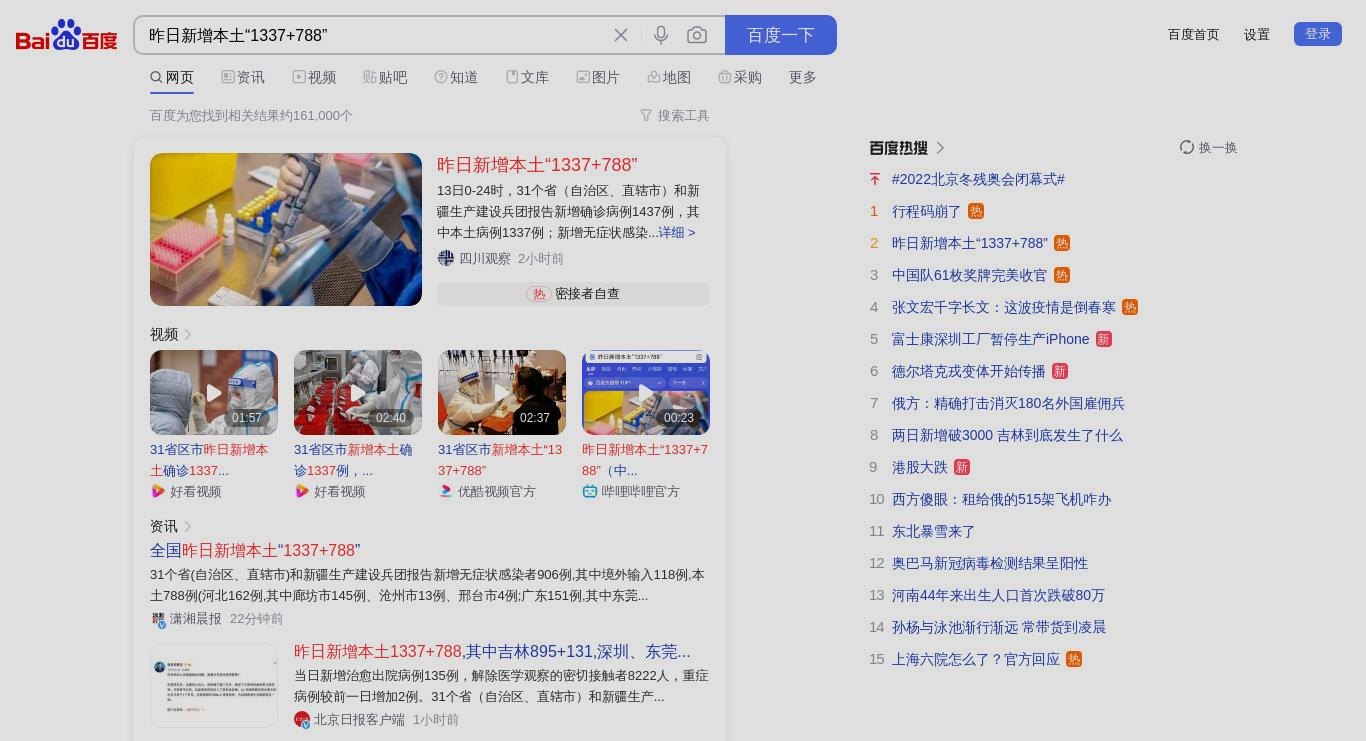1366x741 pixels.
Task: Open hot search 奥巴马新冠病毒检测结果呈阳性
Action: (x=990, y=563)
